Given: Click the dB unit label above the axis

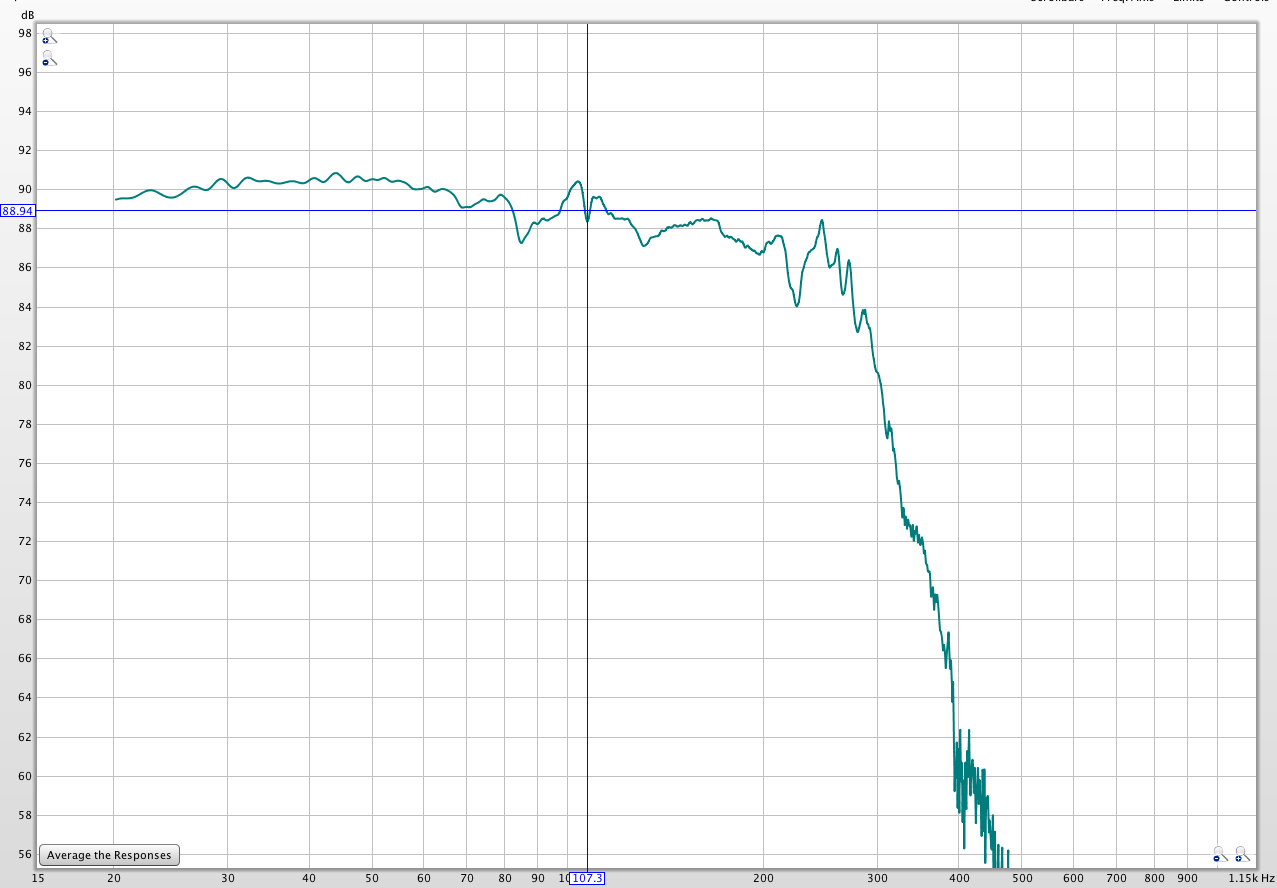Looking at the screenshot, I should pos(27,15).
